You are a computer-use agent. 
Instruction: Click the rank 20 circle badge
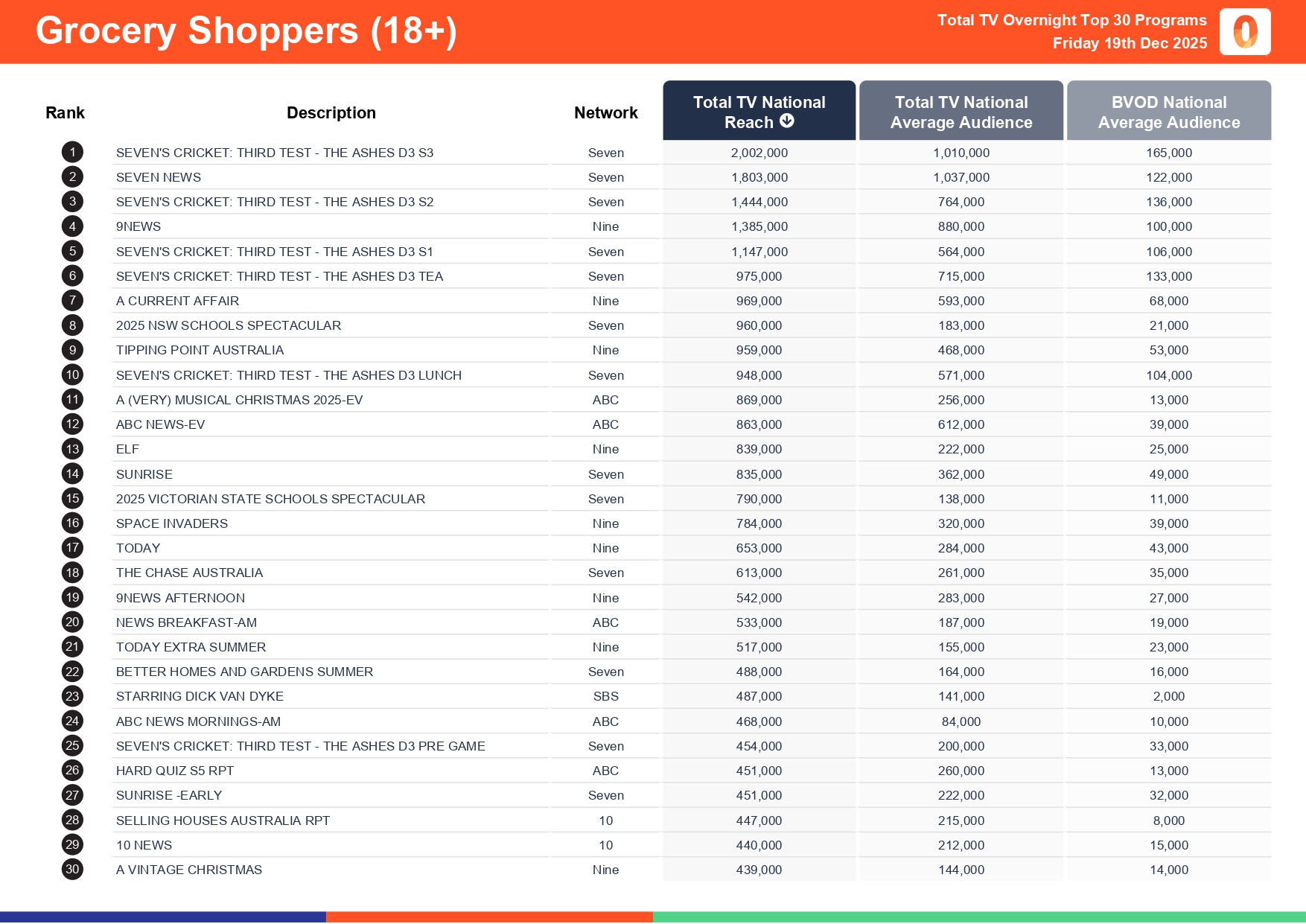tap(72, 622)
